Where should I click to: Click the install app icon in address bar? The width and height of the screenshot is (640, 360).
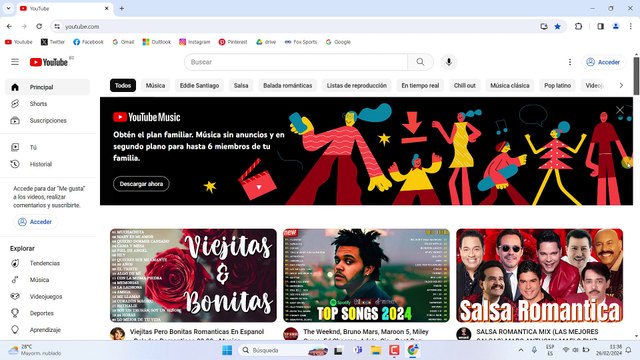(x=544, y=27)
